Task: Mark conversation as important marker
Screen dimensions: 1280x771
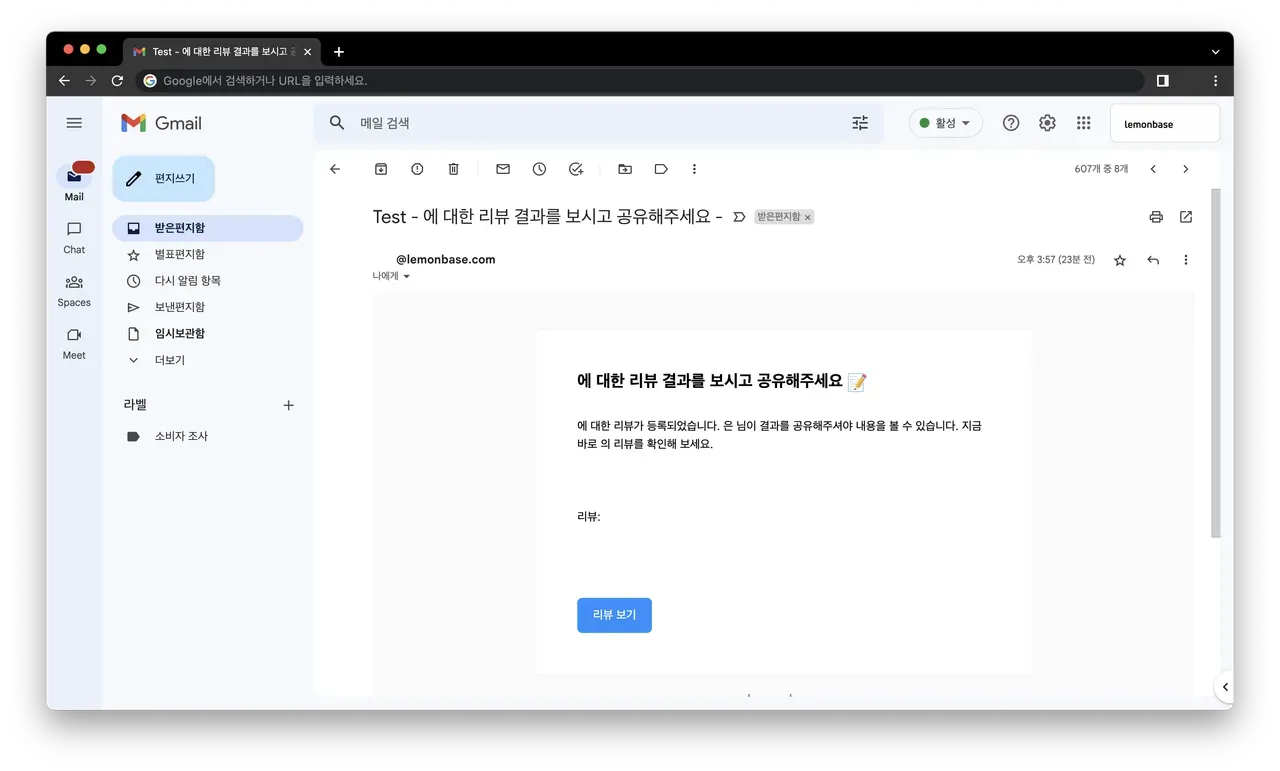Action: click(739, 217)
